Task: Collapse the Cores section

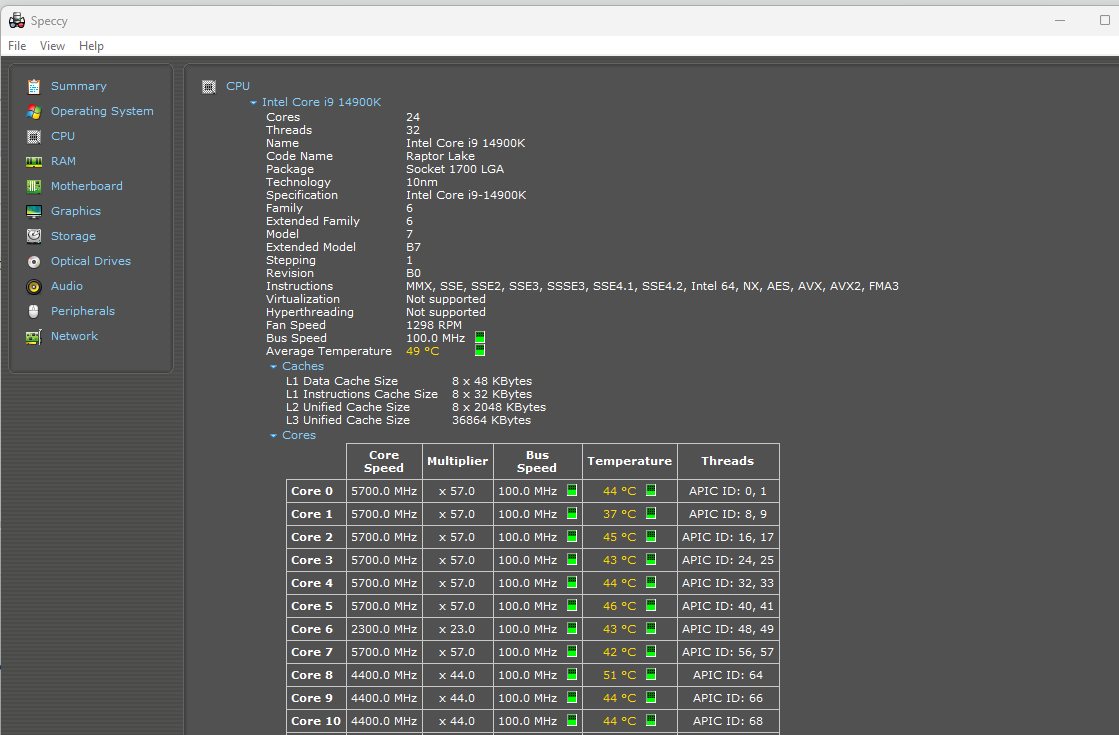Action: [x=274, y=436]
